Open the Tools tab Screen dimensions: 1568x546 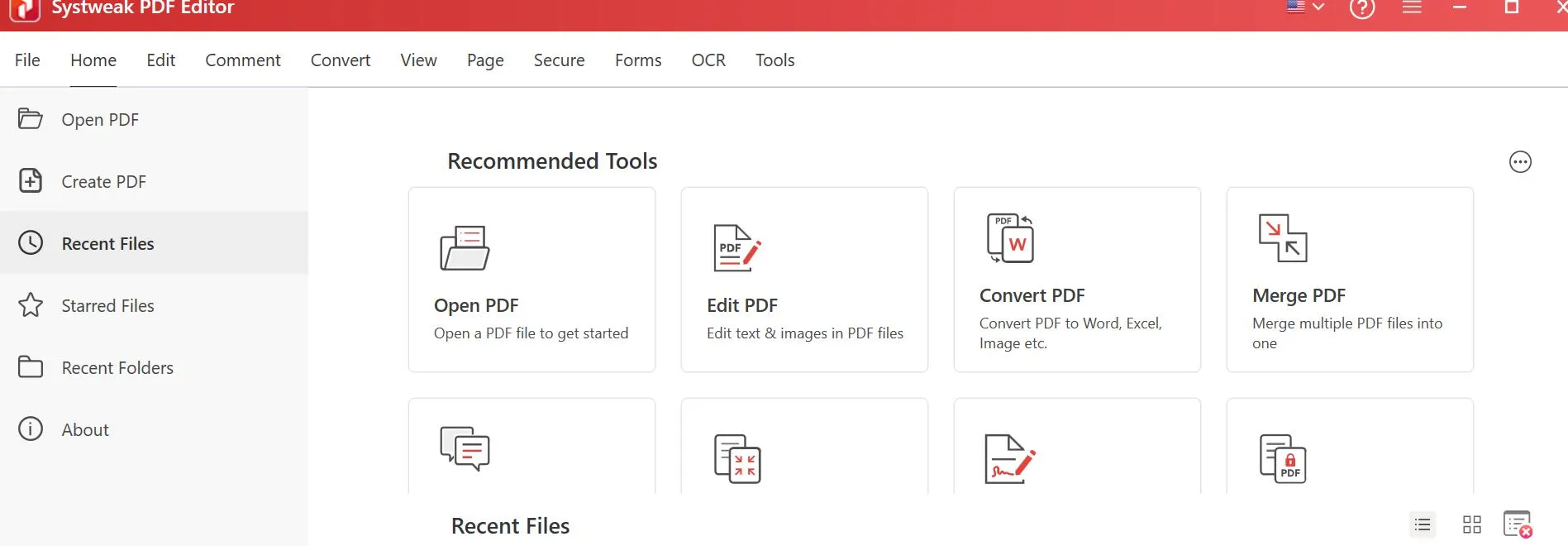pos(774,60)
